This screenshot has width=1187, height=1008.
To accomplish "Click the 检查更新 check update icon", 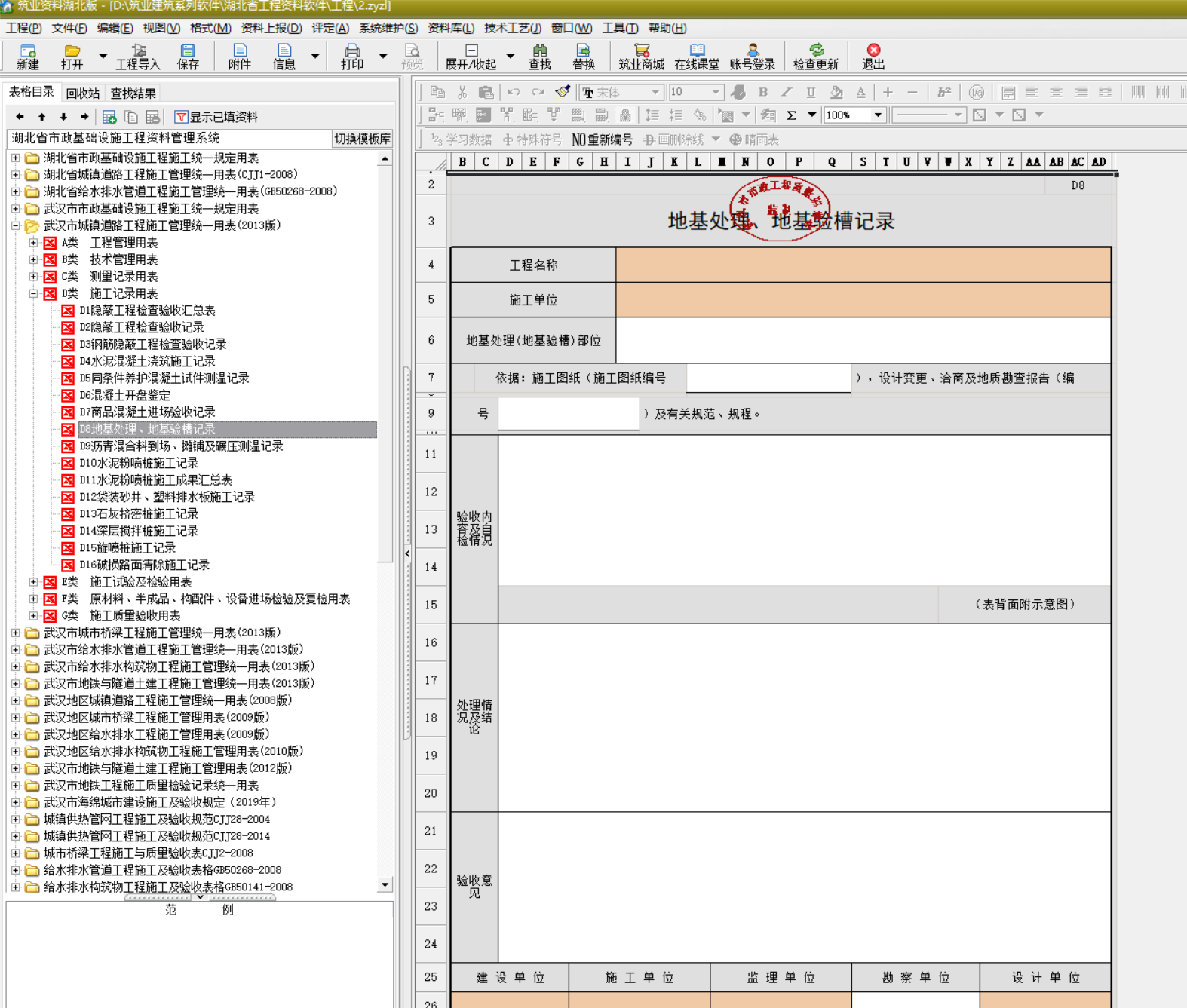I will [816, 57].
